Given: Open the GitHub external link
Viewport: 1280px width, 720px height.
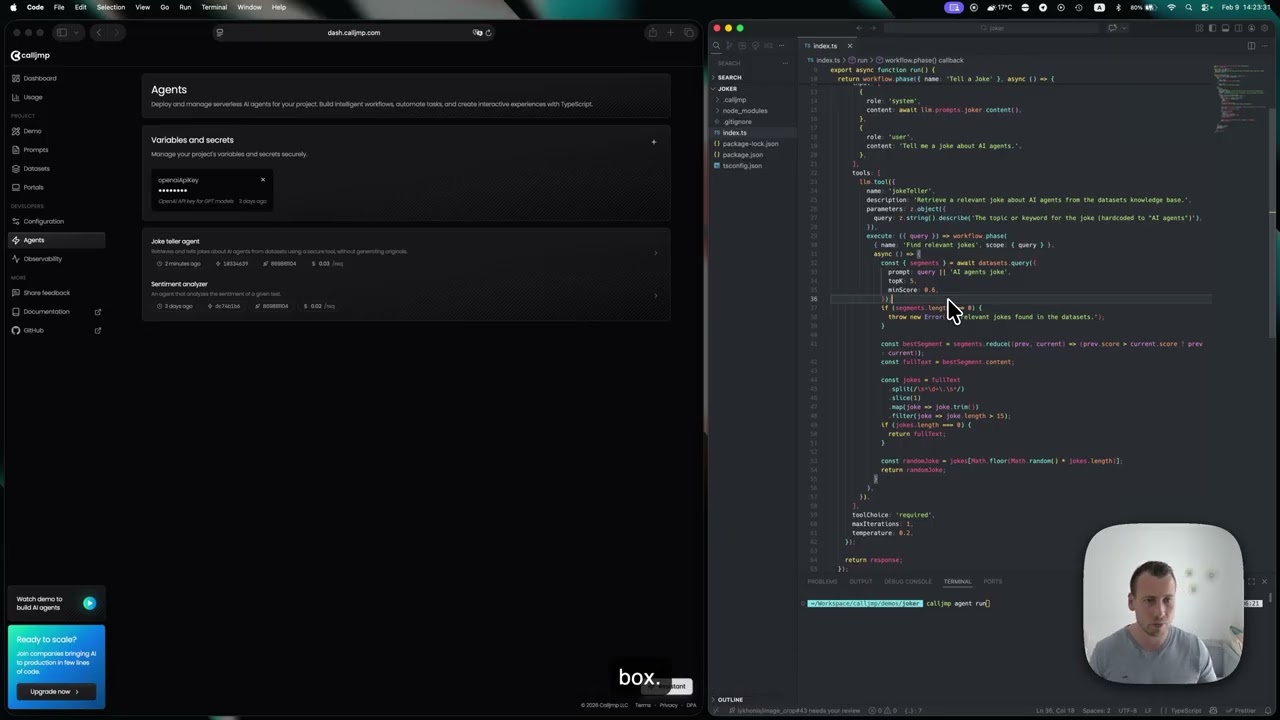Looking at the screenshot, I should [56, 330].
